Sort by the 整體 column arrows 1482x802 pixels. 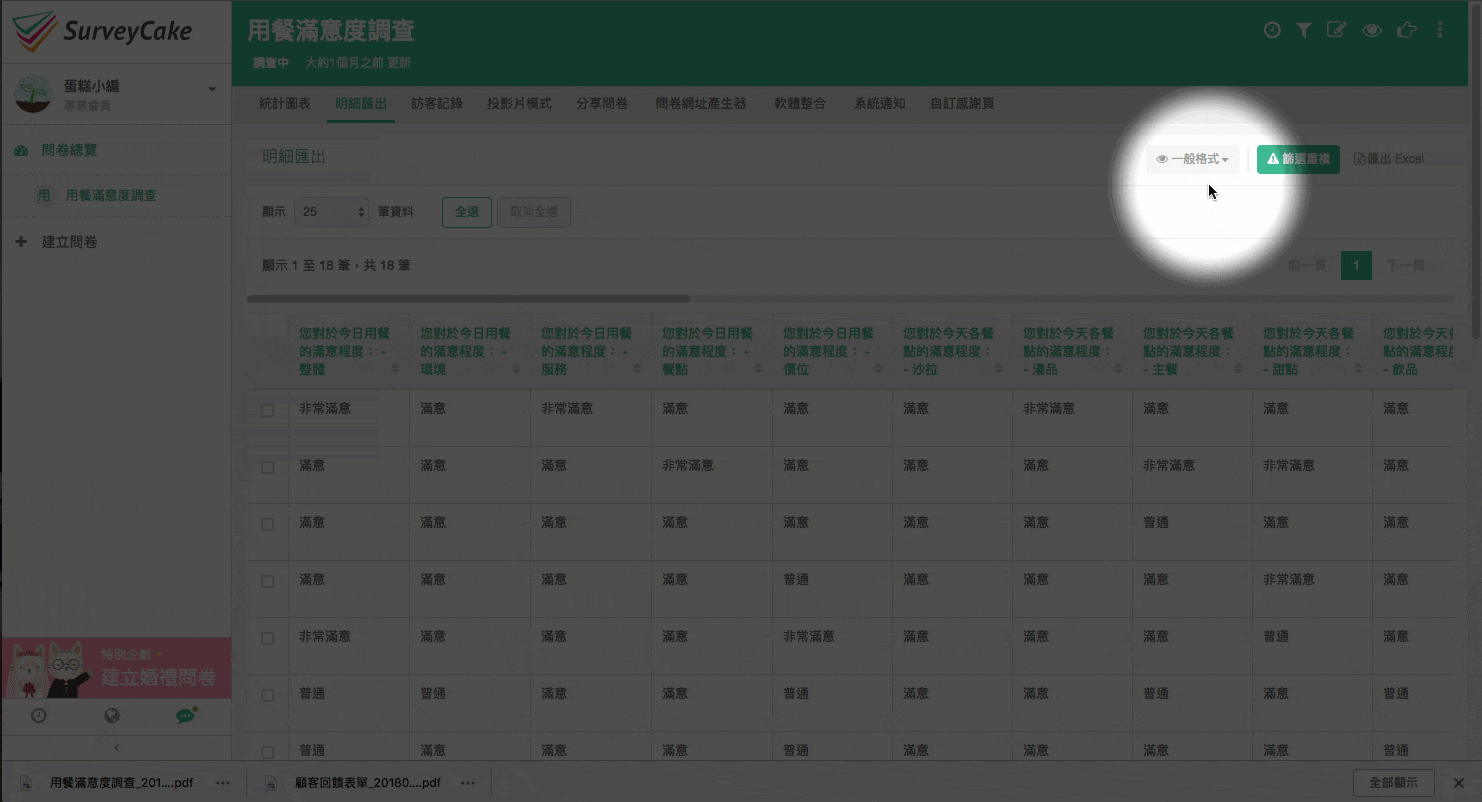pos(396,369)
